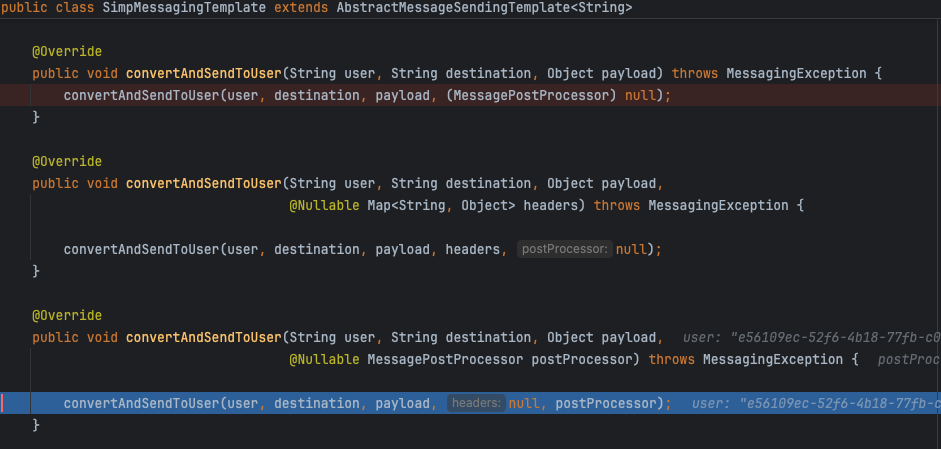Click MessagePostProcessor type in the last method signature

point(445,360)
